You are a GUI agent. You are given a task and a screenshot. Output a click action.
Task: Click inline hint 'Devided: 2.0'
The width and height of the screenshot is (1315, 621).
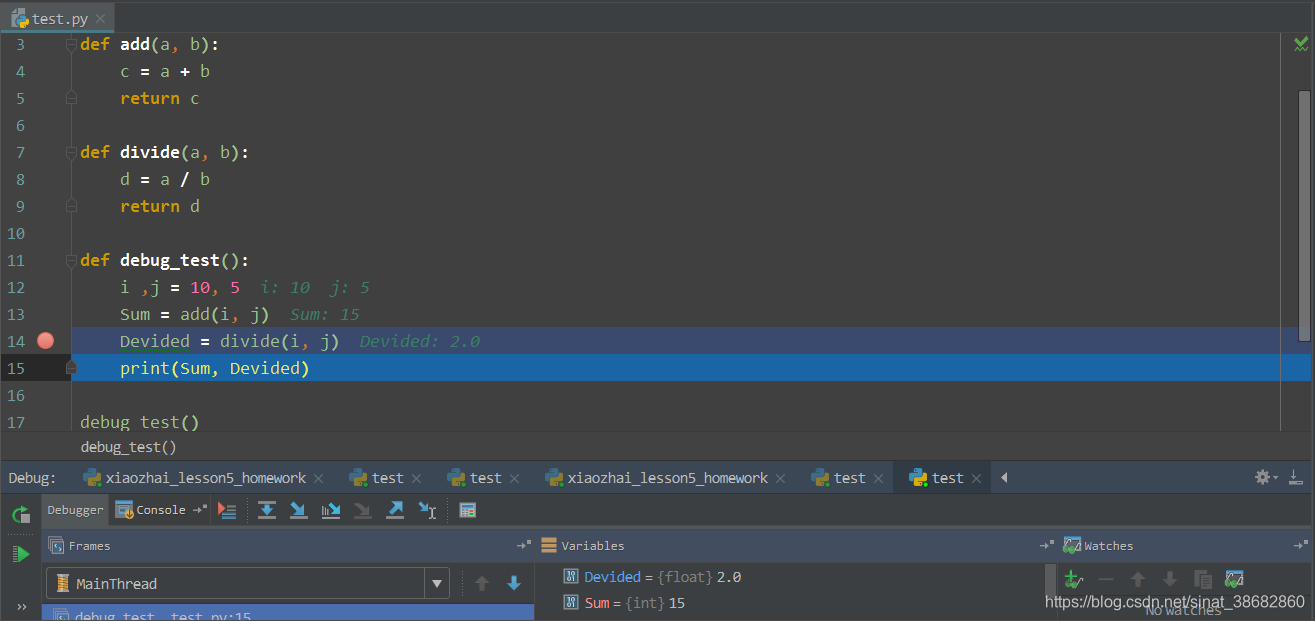(x=420, y=341)
